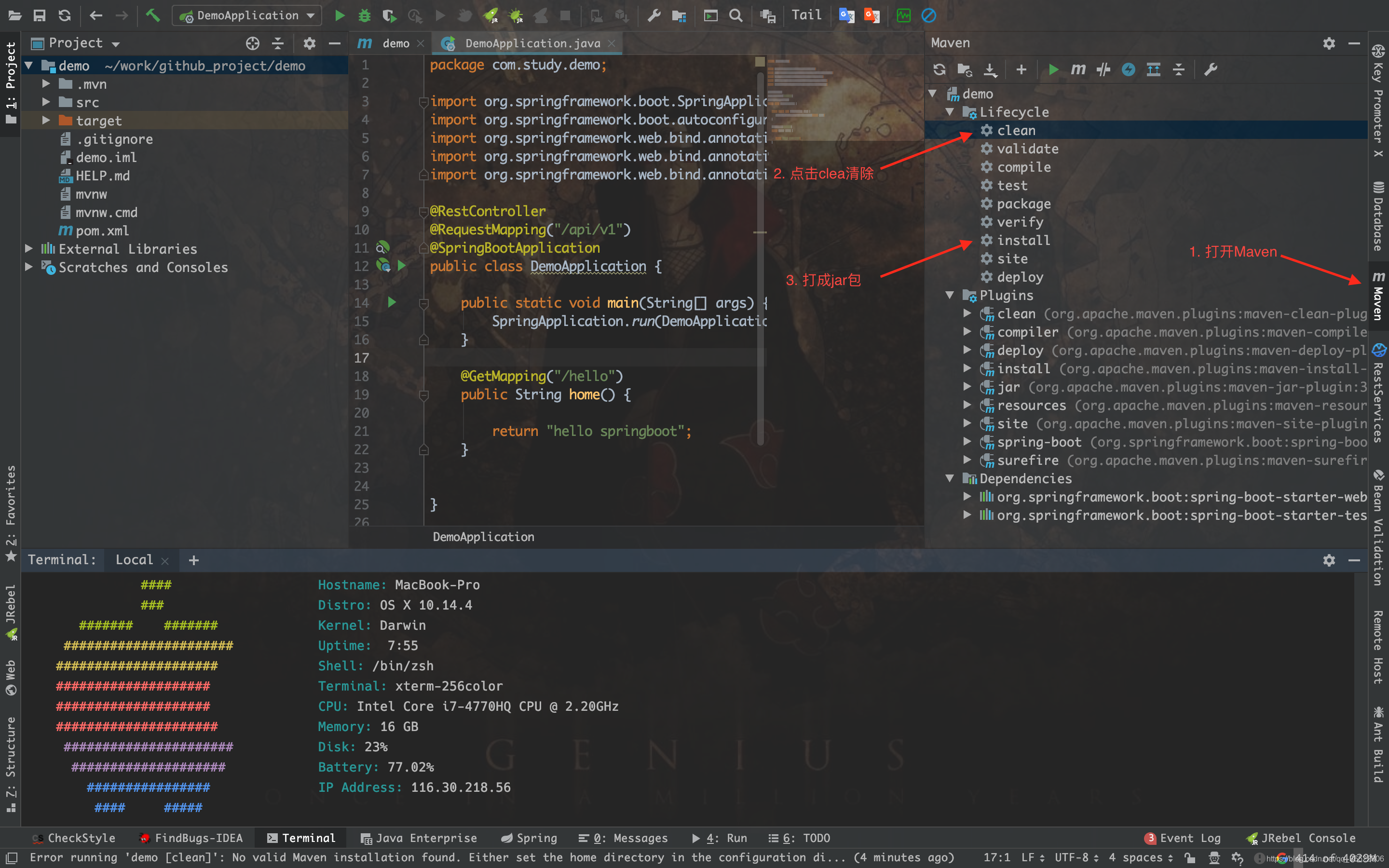
Task: Open Event Log button
Action: click(1183, 838)
